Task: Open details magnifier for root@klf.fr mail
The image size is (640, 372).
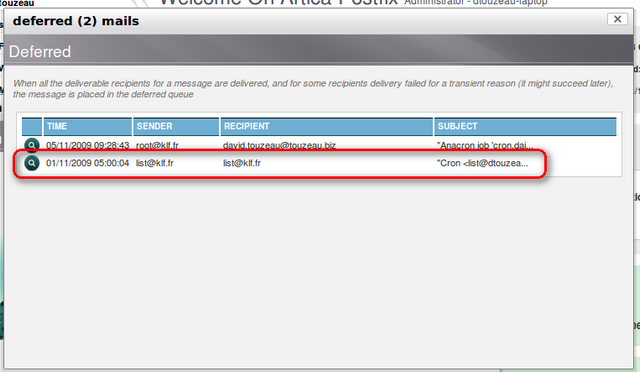Action: [31, 145]
